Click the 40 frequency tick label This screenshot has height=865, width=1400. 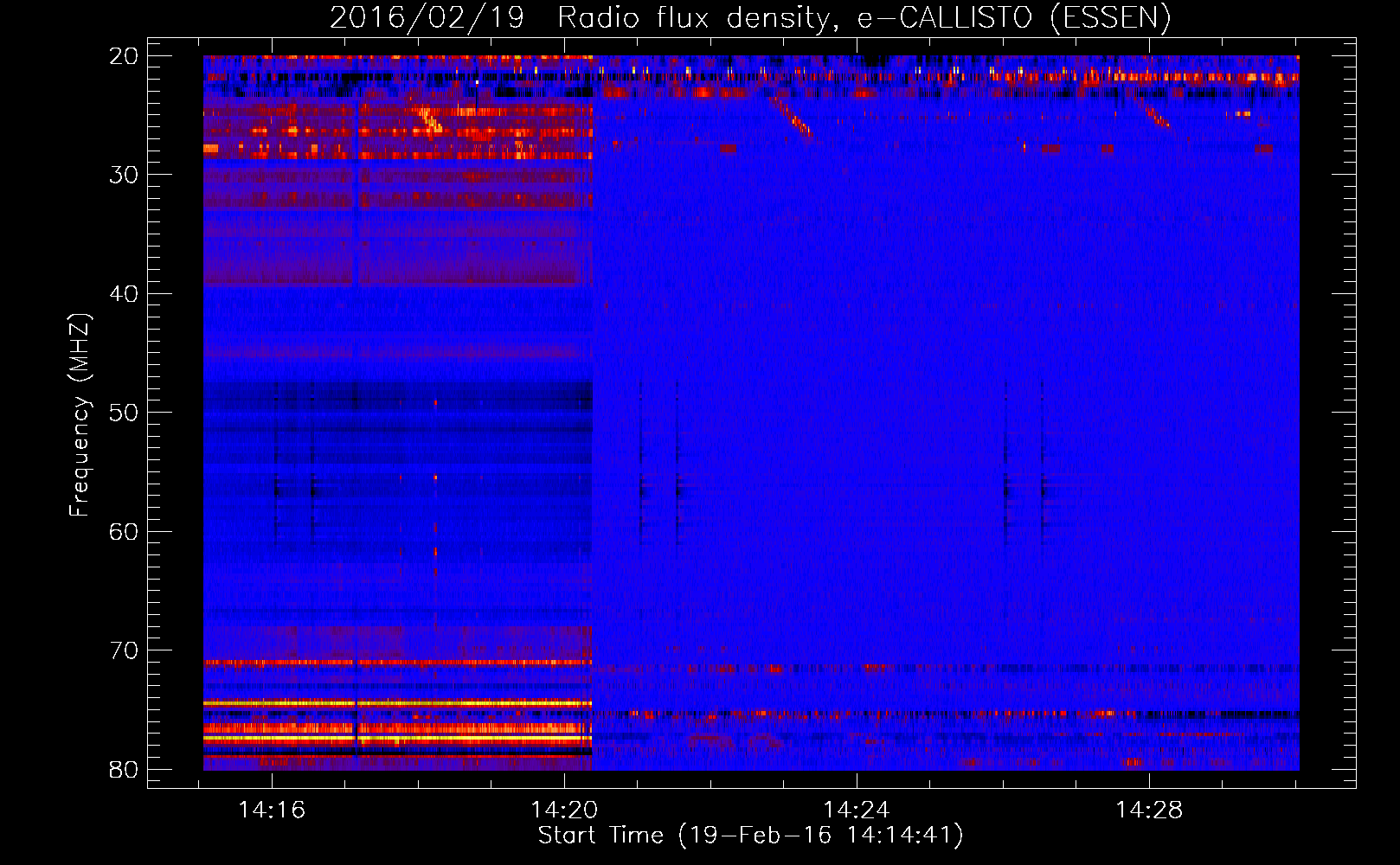coord(124,294)
